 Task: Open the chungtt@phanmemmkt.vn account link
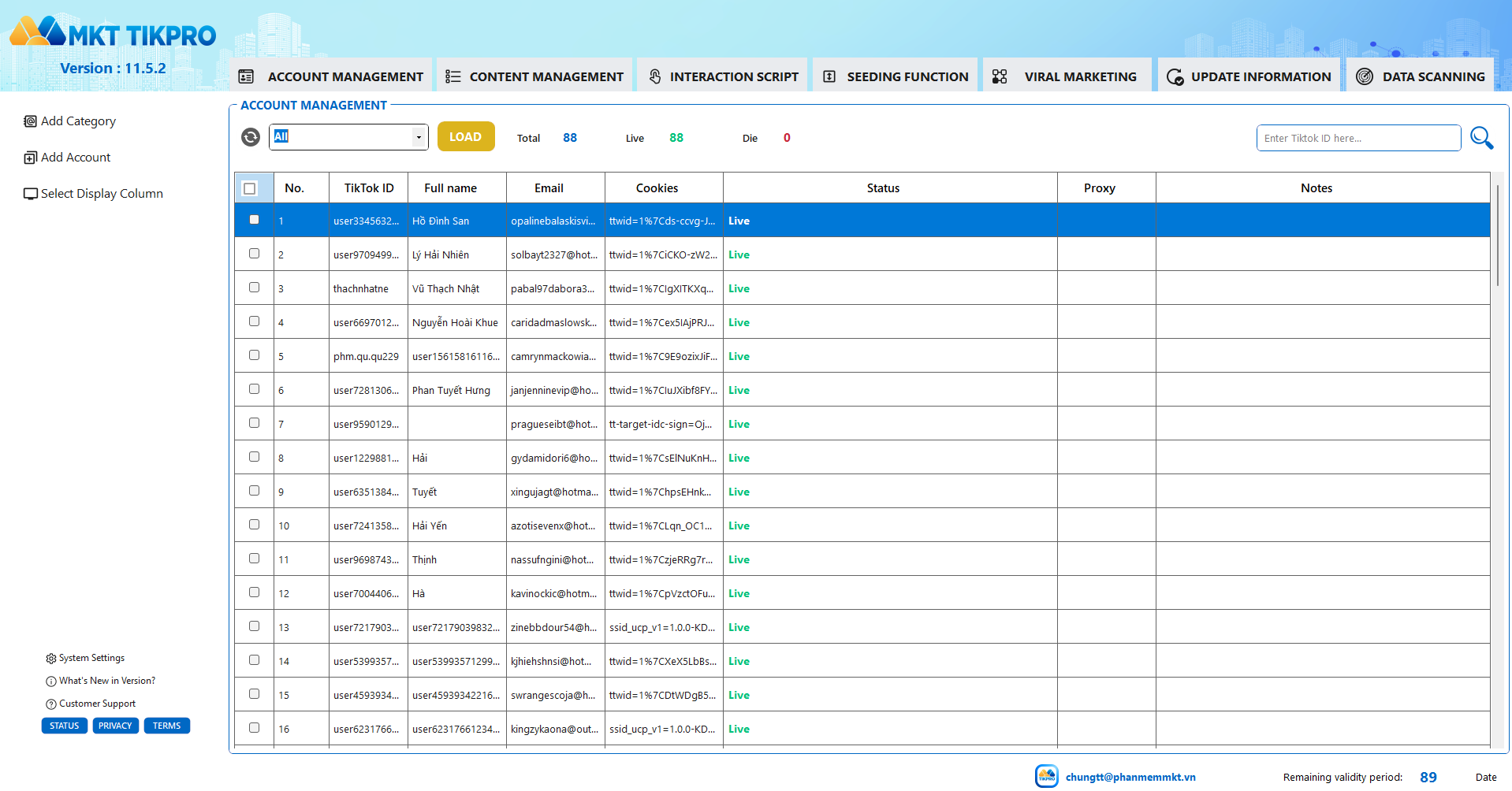tap(1130, 777)
